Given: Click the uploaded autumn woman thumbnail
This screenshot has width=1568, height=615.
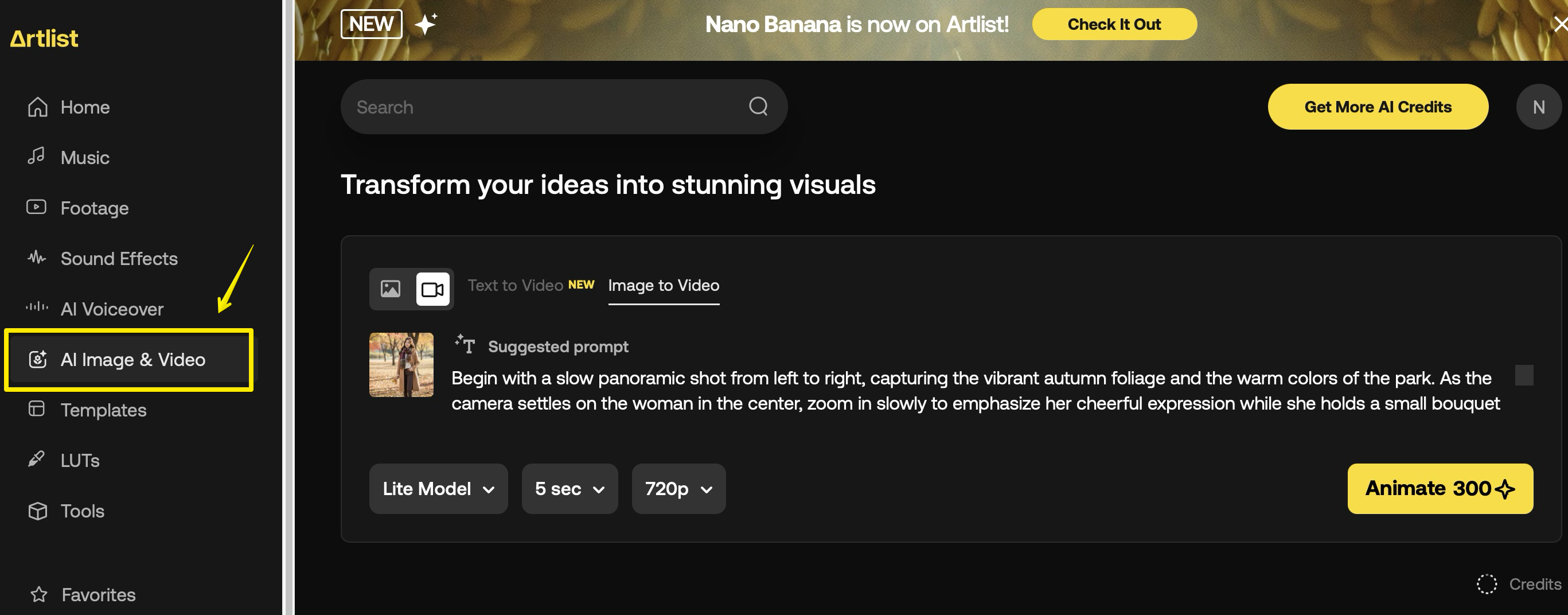Looking at the screenshot, I should tap(401, 365).
